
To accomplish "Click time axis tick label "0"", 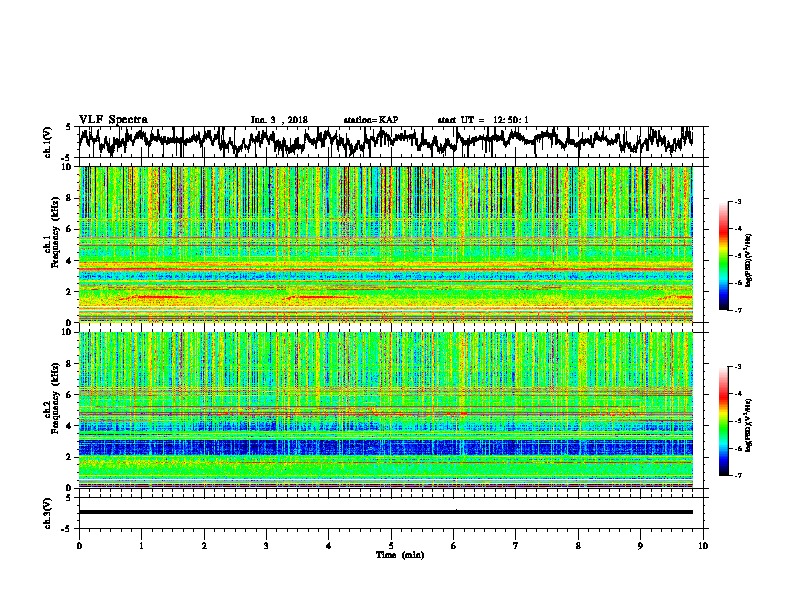I will pos(79,546).
